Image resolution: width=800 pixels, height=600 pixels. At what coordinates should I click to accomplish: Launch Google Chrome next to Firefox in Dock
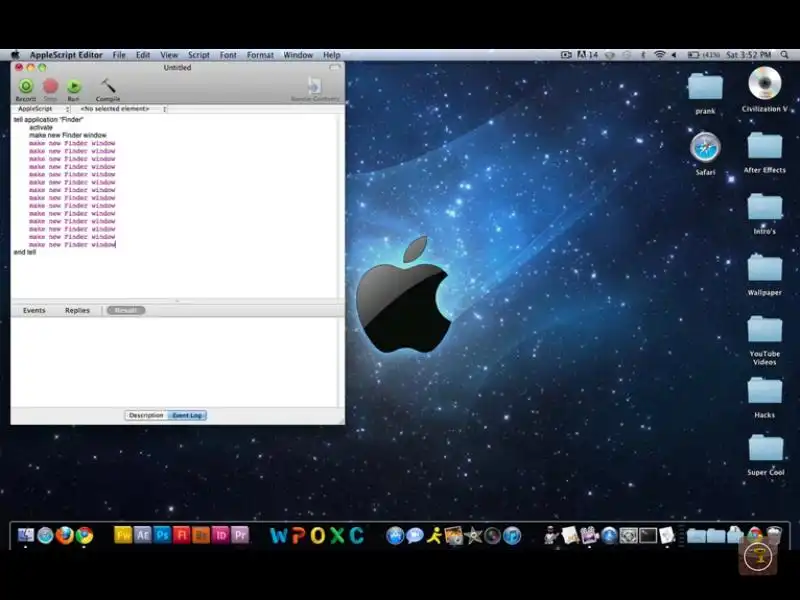tap(85, 535)
